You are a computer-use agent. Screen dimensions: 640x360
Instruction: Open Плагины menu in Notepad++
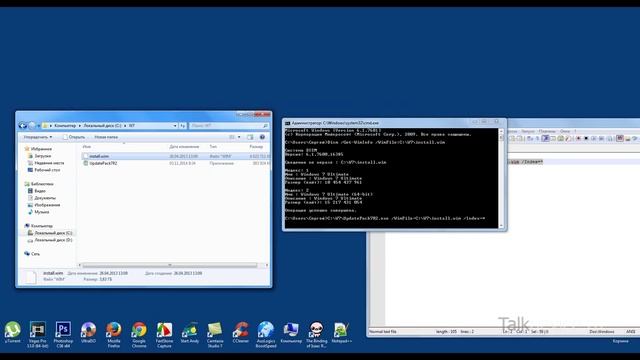pos(547,131)
